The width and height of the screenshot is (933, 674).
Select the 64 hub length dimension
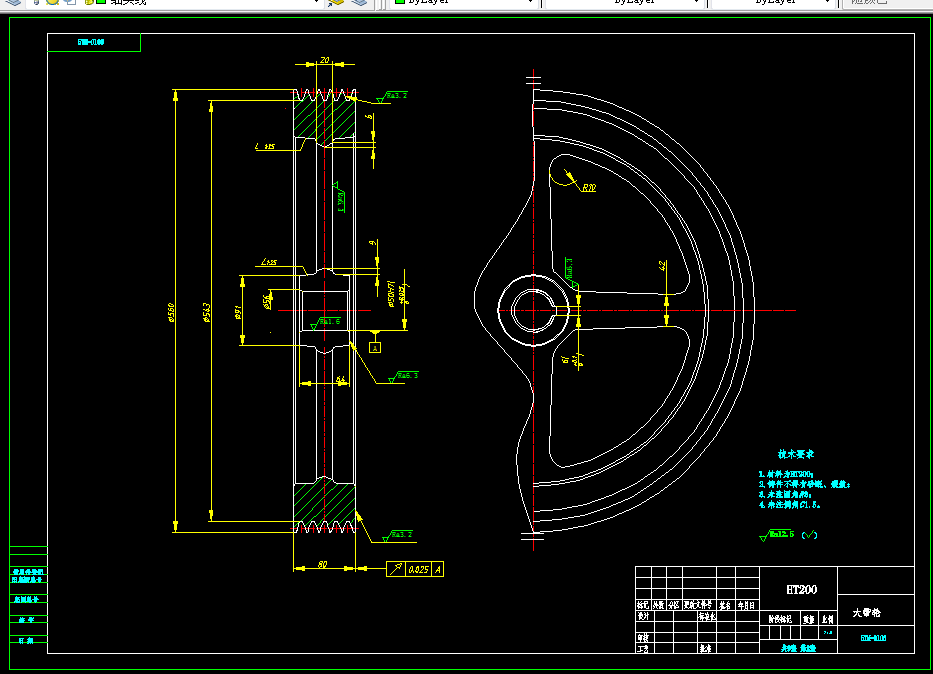(x=340, y=379)
